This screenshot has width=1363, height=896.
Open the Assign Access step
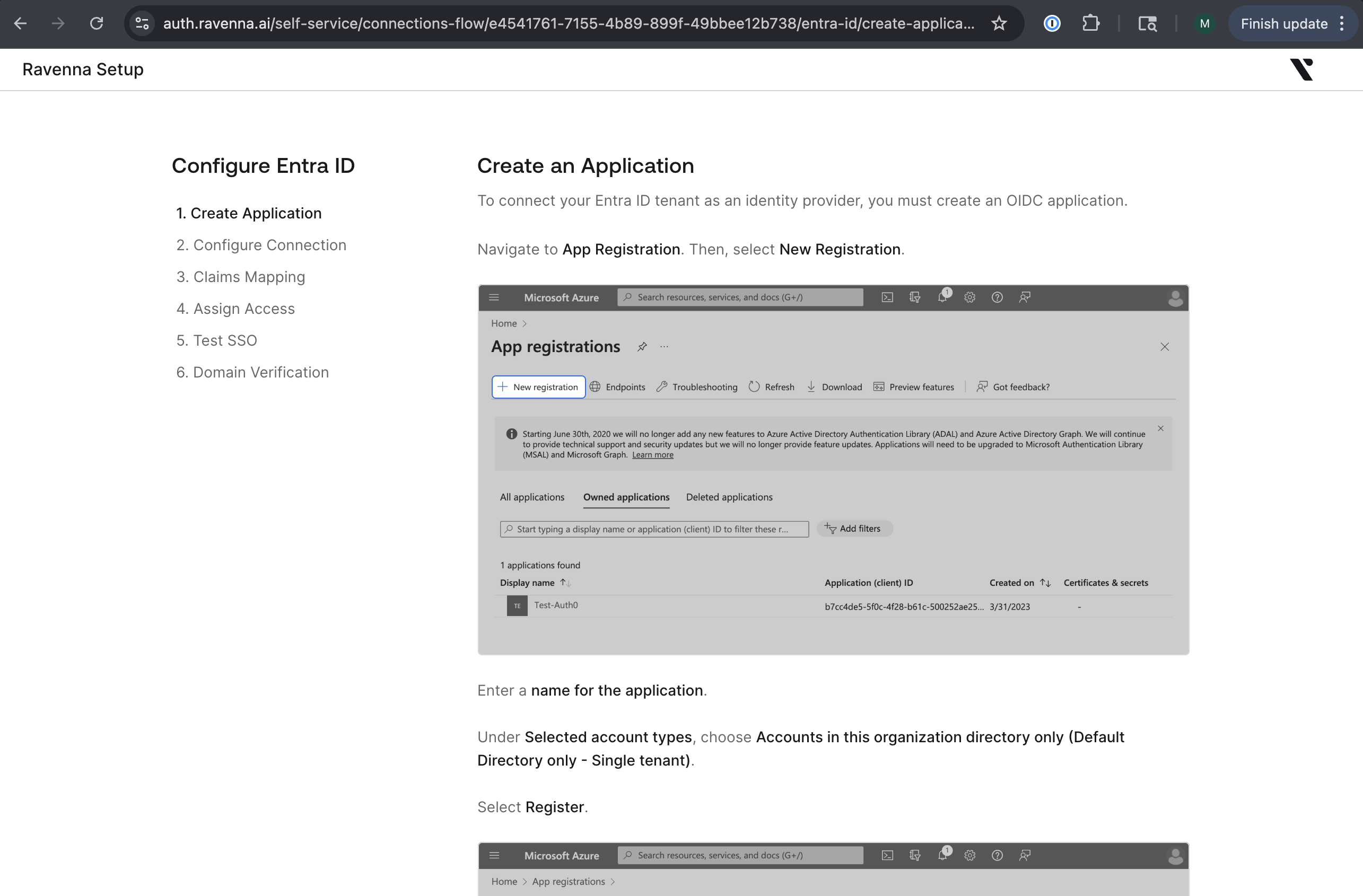pyautogui.click(x=235, y=309)
